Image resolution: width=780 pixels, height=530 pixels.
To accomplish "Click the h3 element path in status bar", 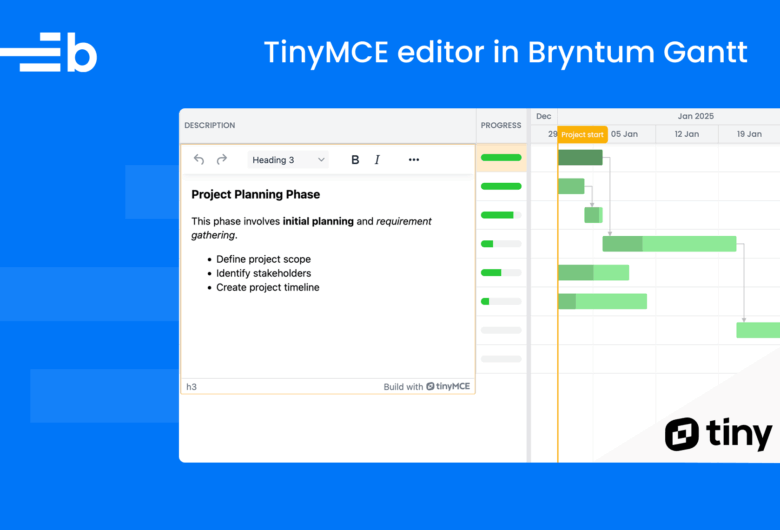I will point(192,387).
